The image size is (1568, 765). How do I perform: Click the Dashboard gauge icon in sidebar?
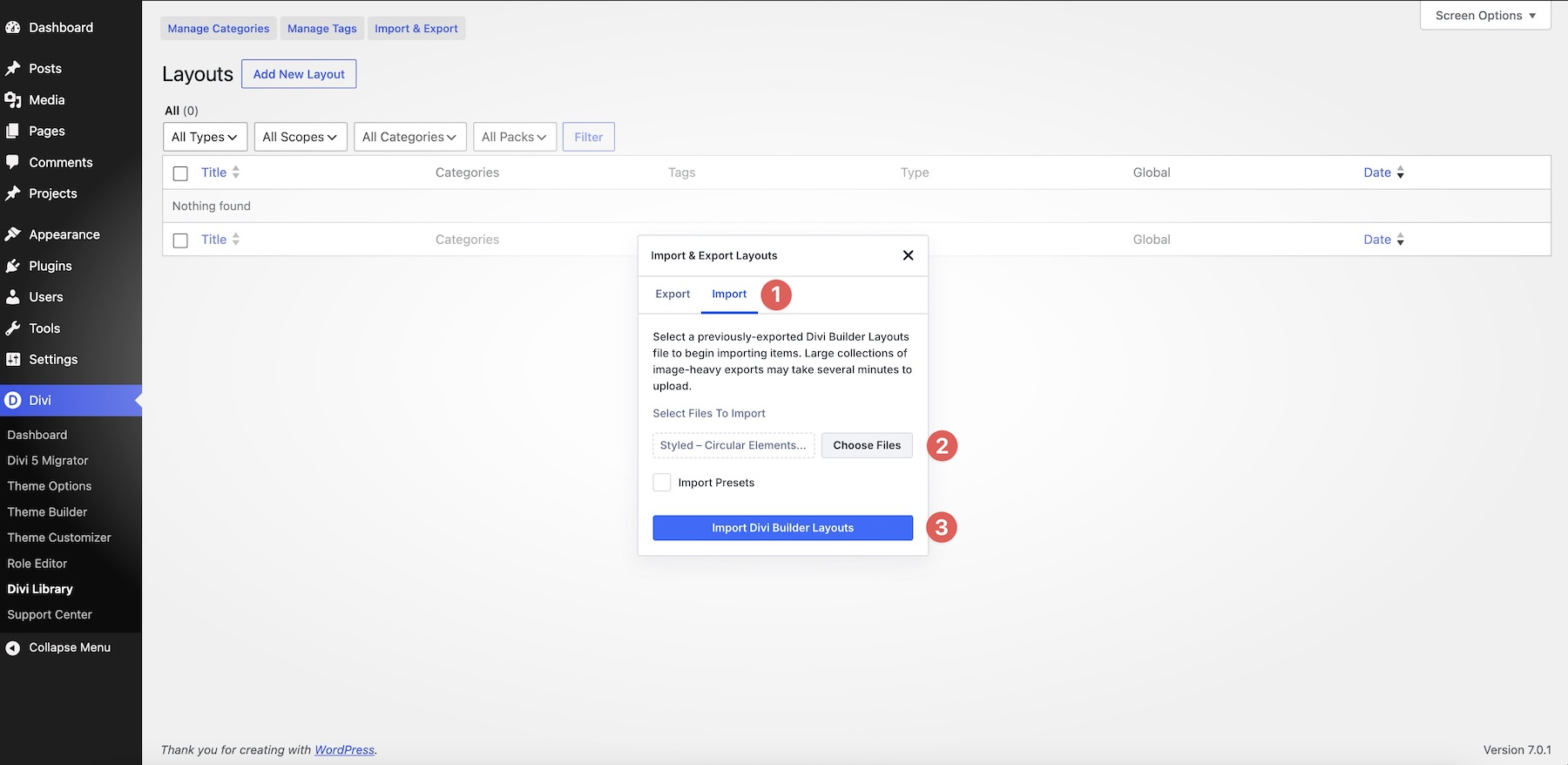click(x=13, y=28)
